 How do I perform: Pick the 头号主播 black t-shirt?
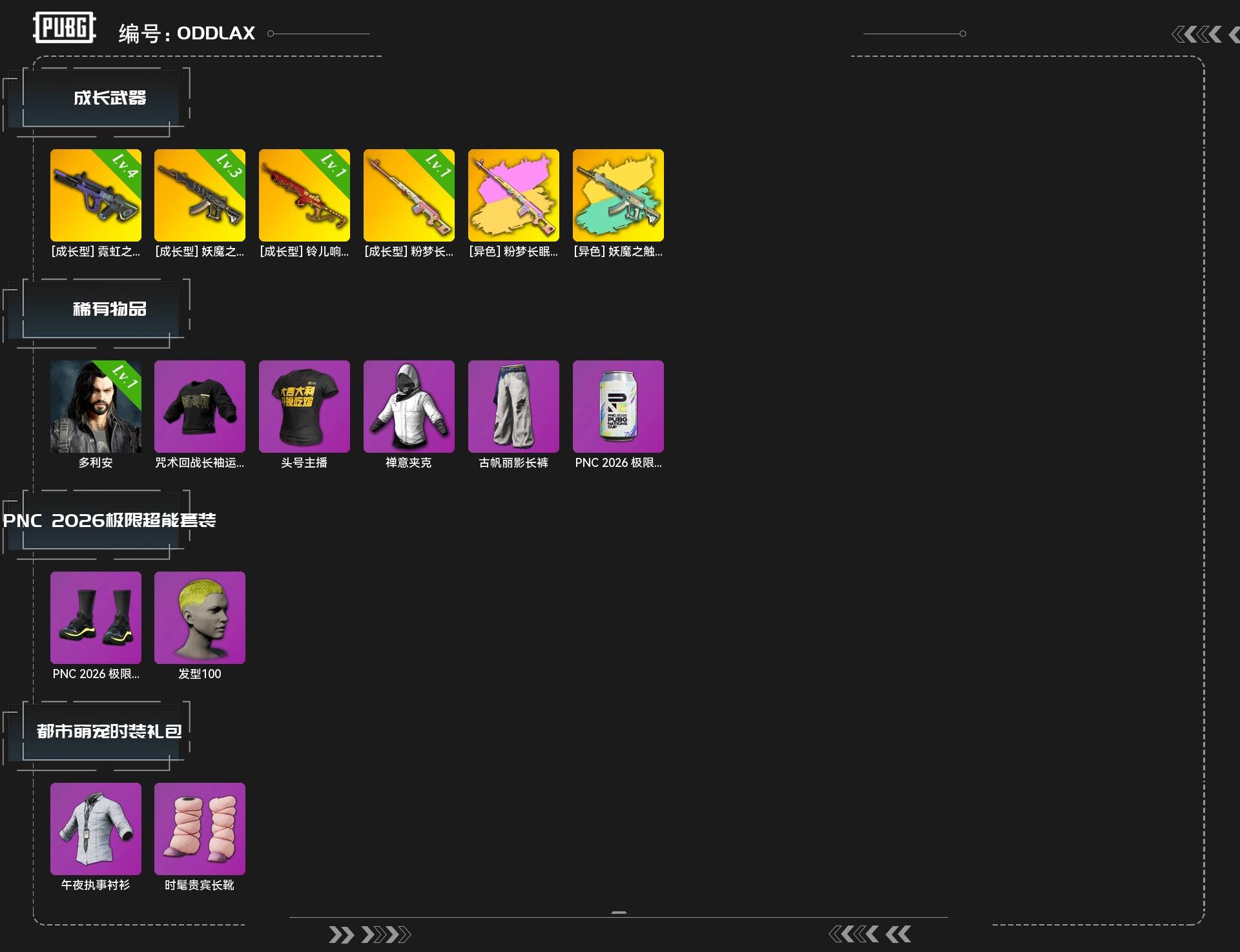304,406
